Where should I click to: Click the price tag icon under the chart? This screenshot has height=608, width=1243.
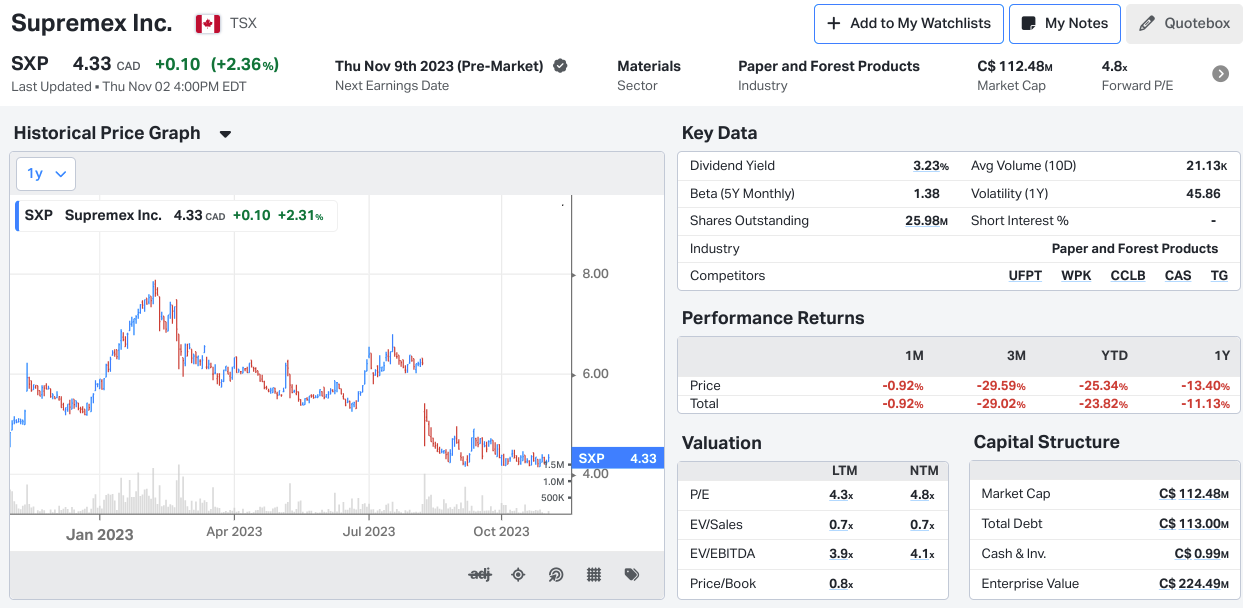(631, 574)
